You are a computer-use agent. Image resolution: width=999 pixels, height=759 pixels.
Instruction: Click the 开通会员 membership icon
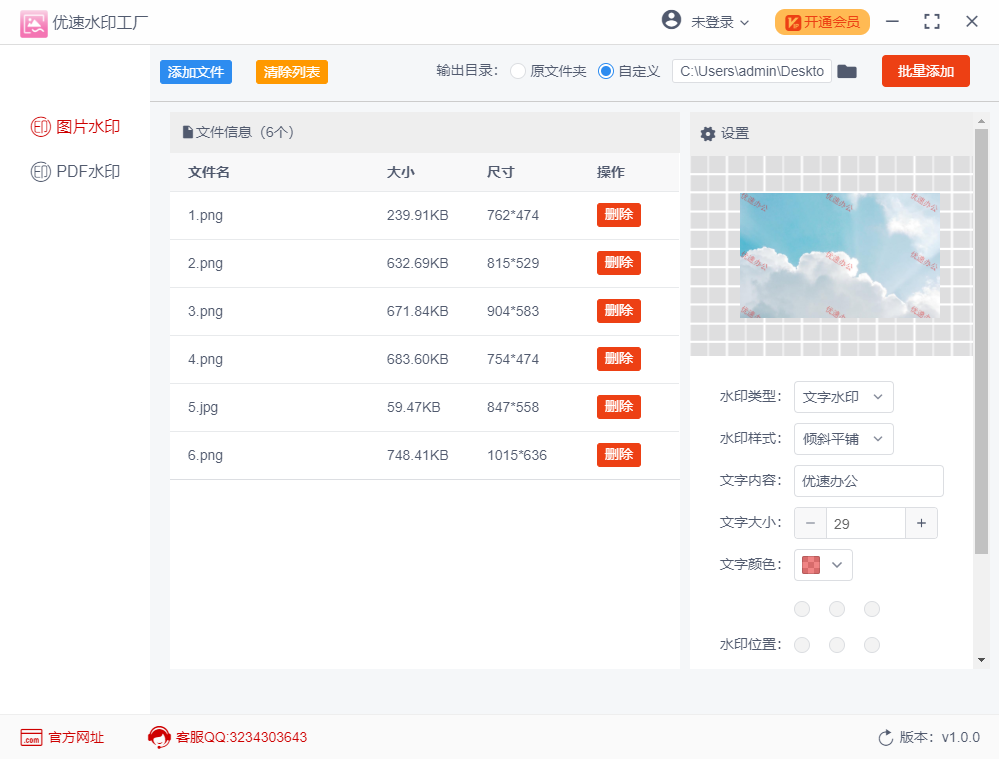(793, 20)
